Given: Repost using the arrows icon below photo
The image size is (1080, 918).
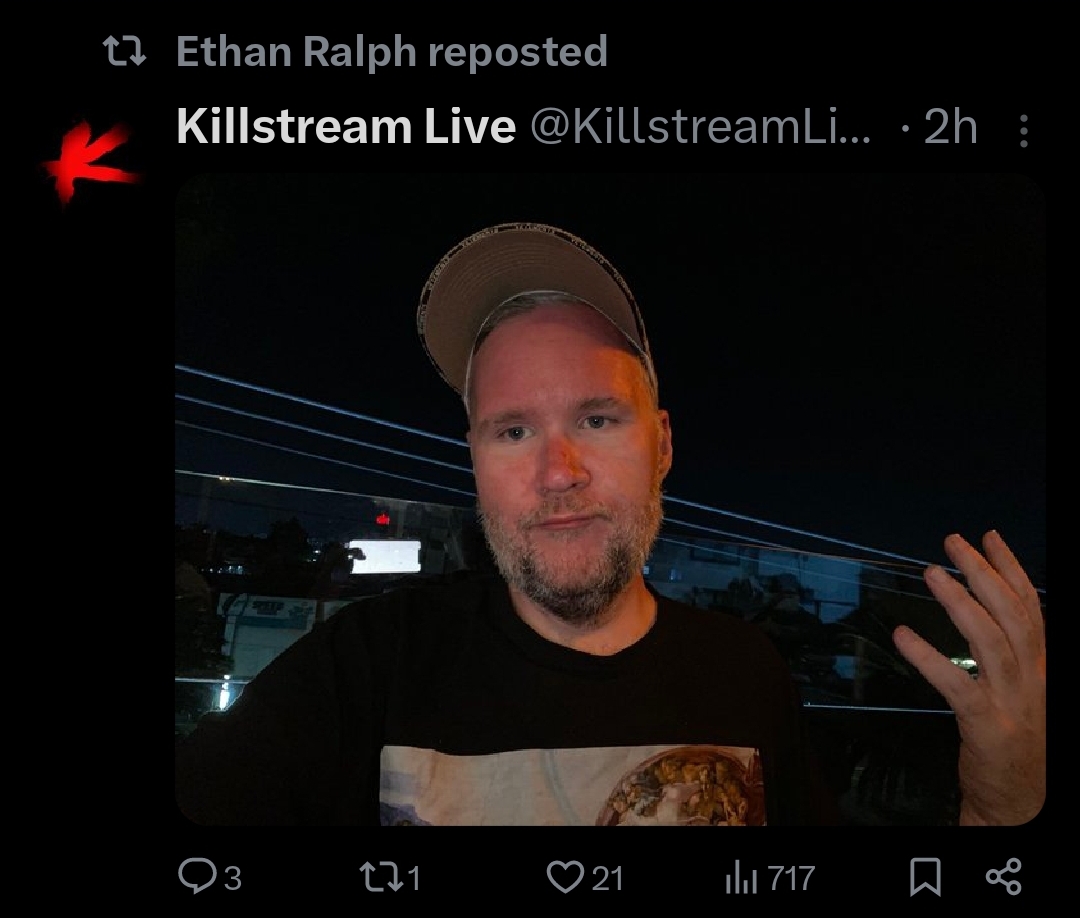Looking at the screenshot, I should tap(381, 878).
